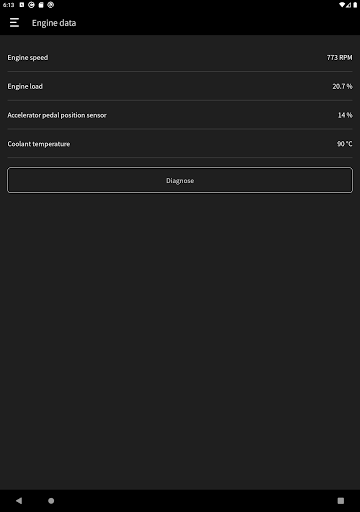
Task: Tap the Android back navigation triangle
Action: 19,500
